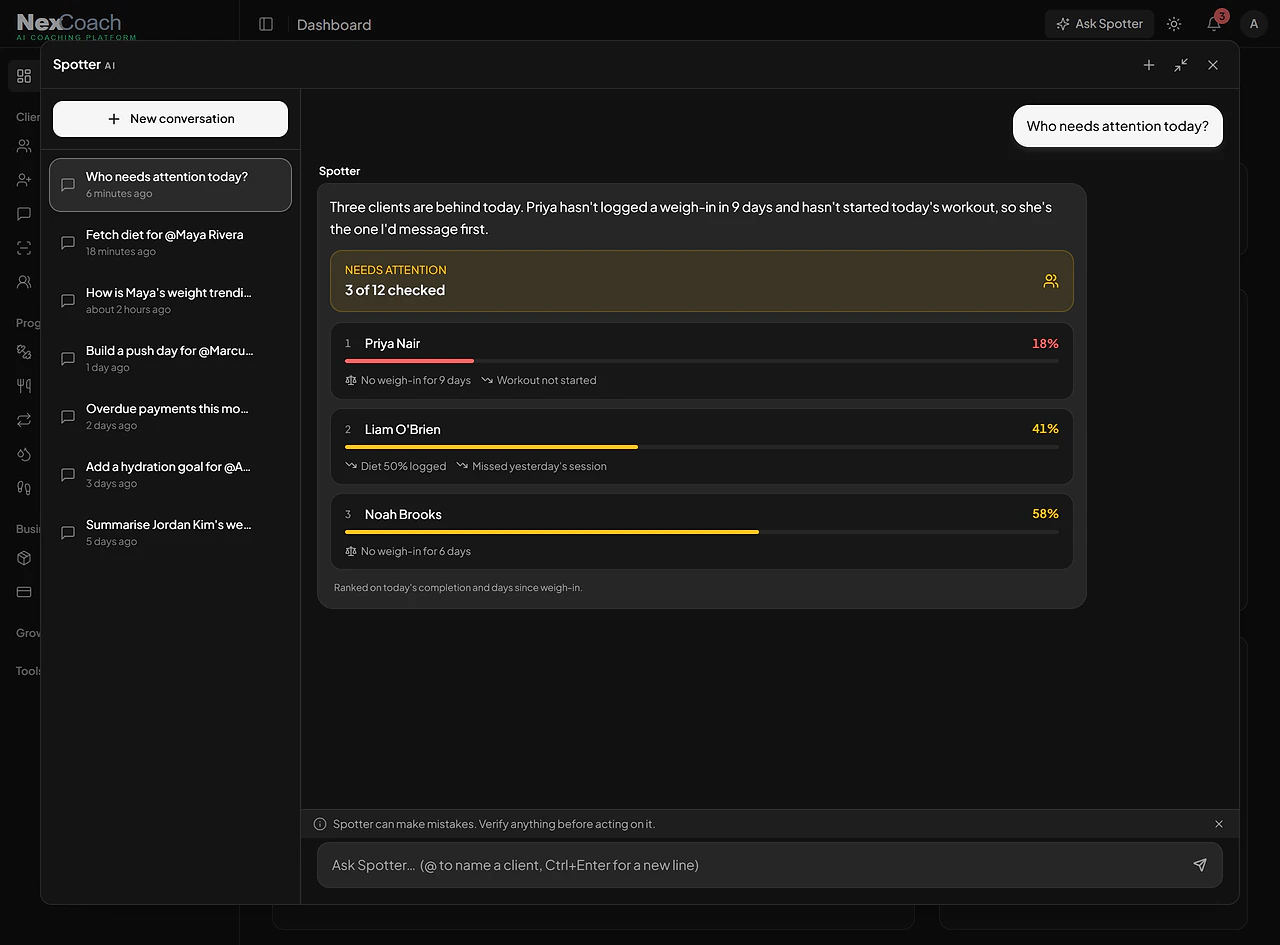Open the dumbbell icon in the left sidebar
The image size is (1280, 945).
tap(24, 352)
